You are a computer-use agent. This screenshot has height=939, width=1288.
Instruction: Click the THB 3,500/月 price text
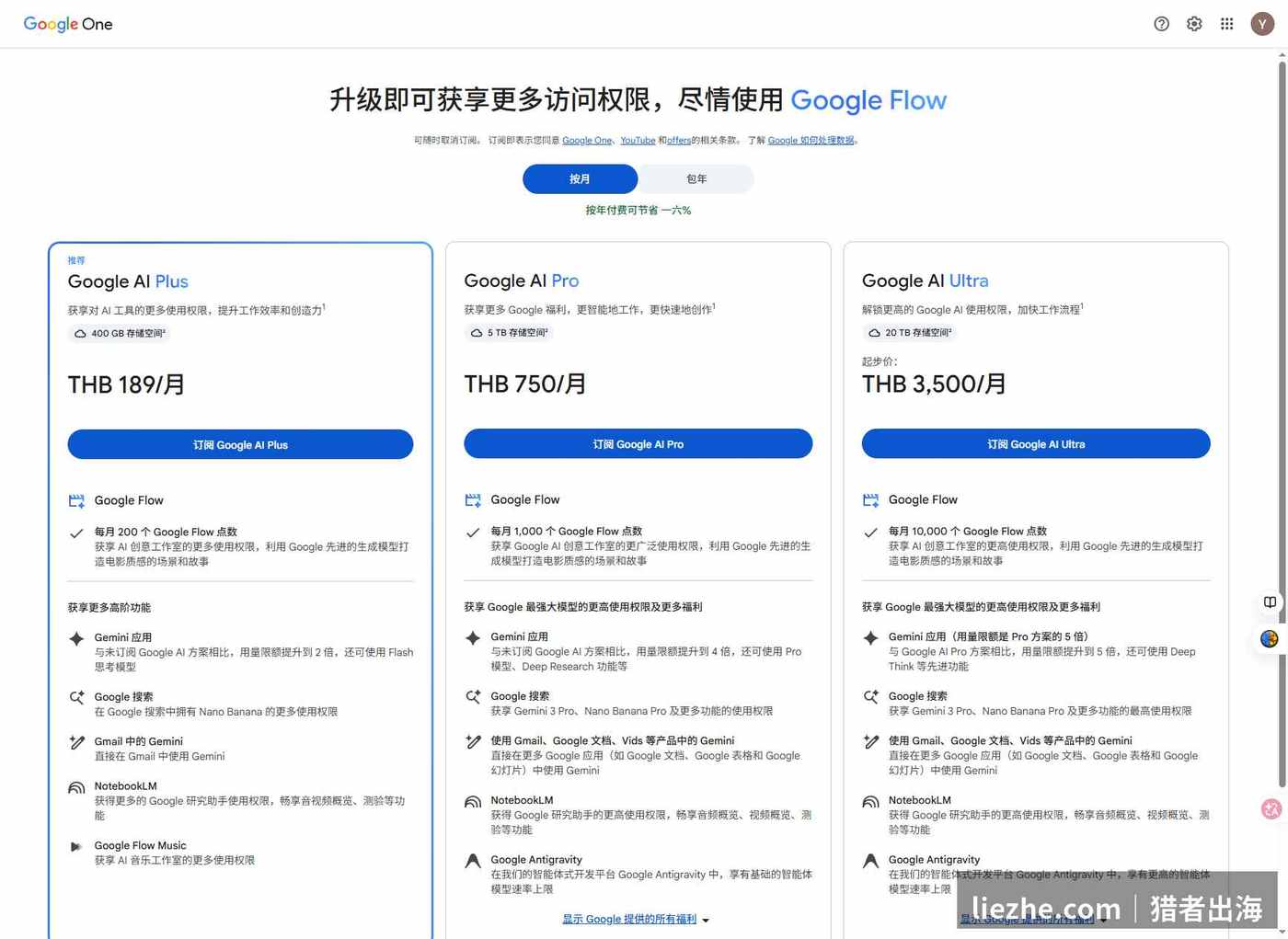click(x=934, y=384)
